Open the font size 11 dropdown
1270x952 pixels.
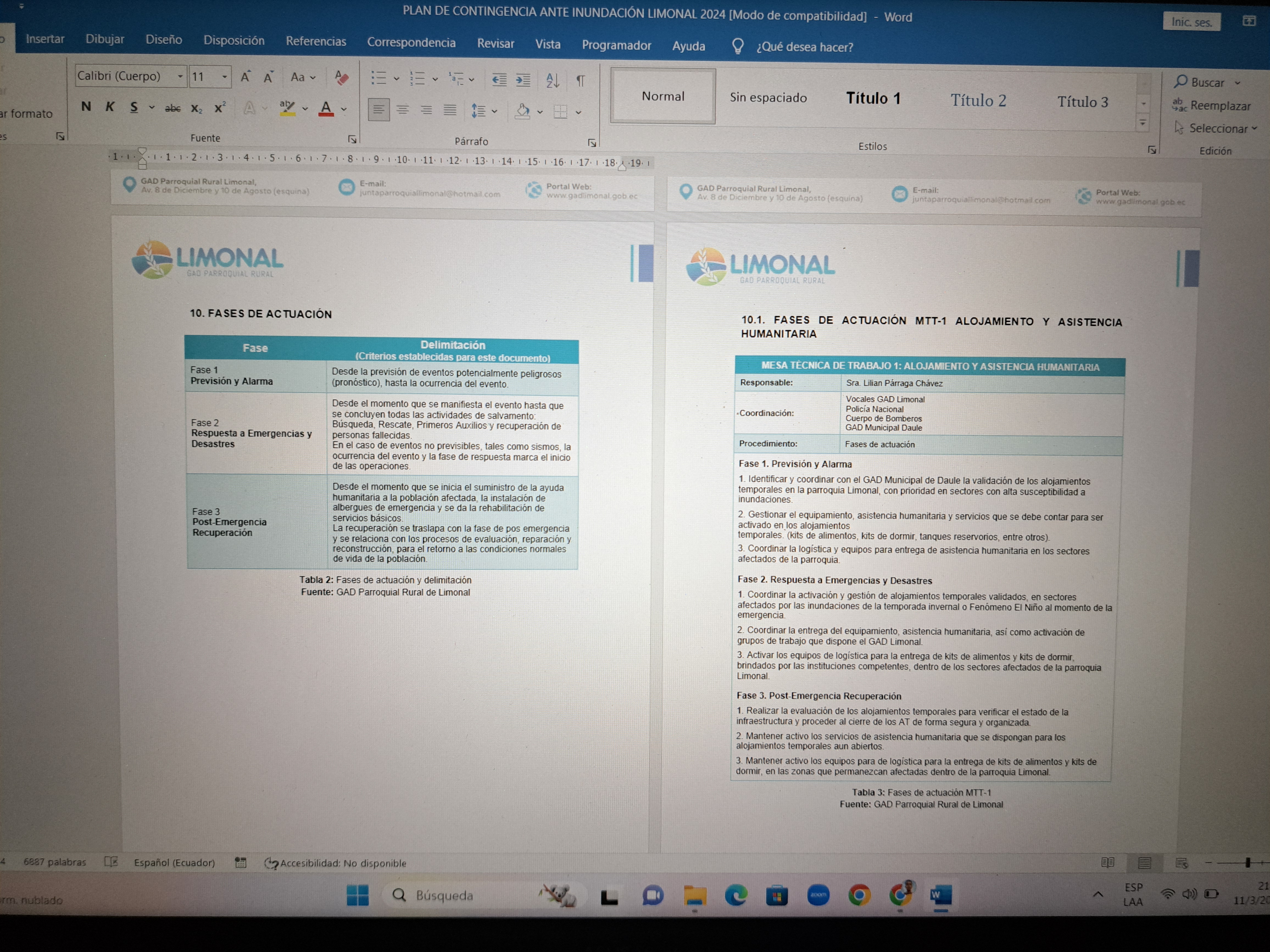(x=224, y=77)
